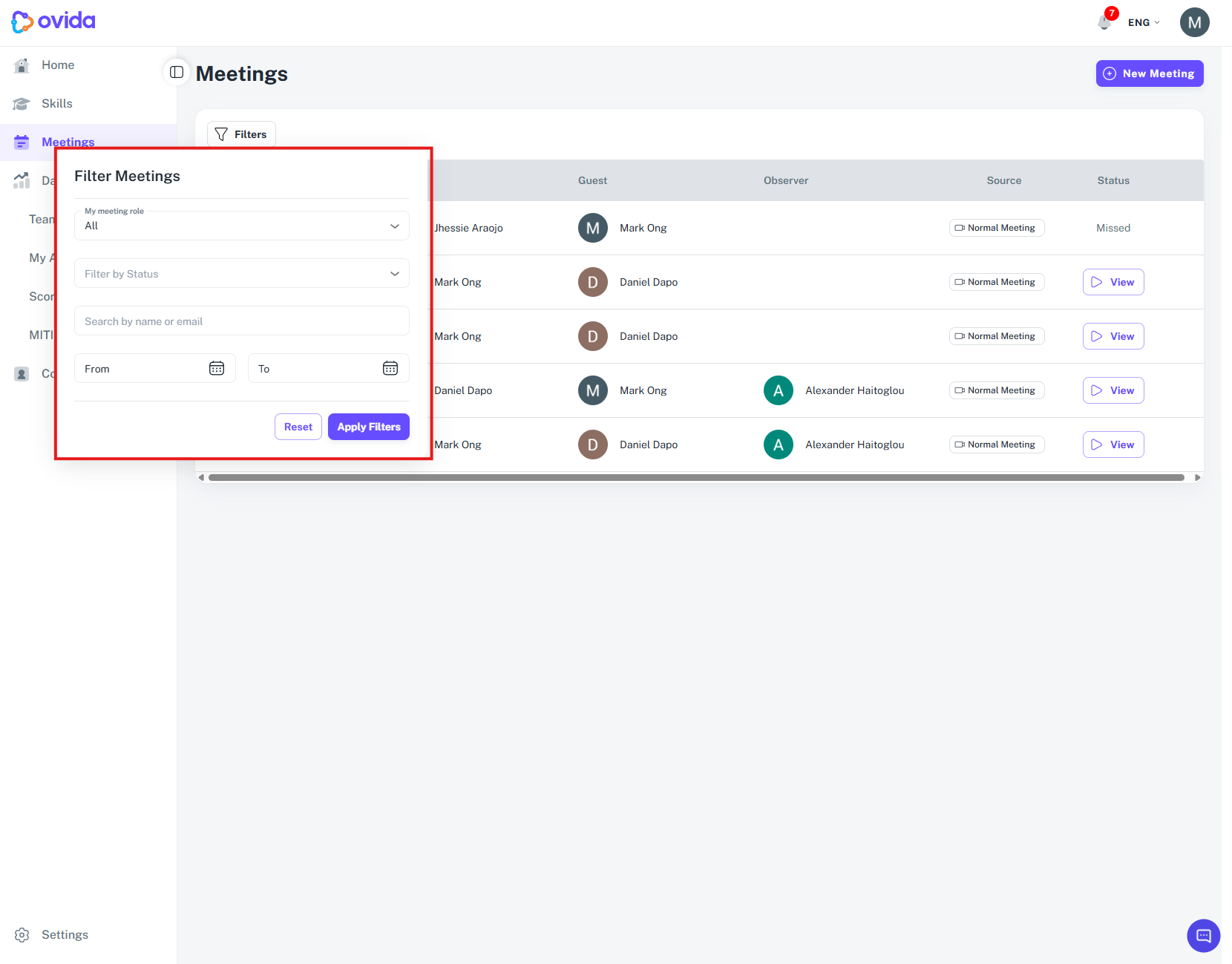Click Alexander Haitoglou avatar in the last row
This screenshot has height=964, width=1232.
pos(779,445)
